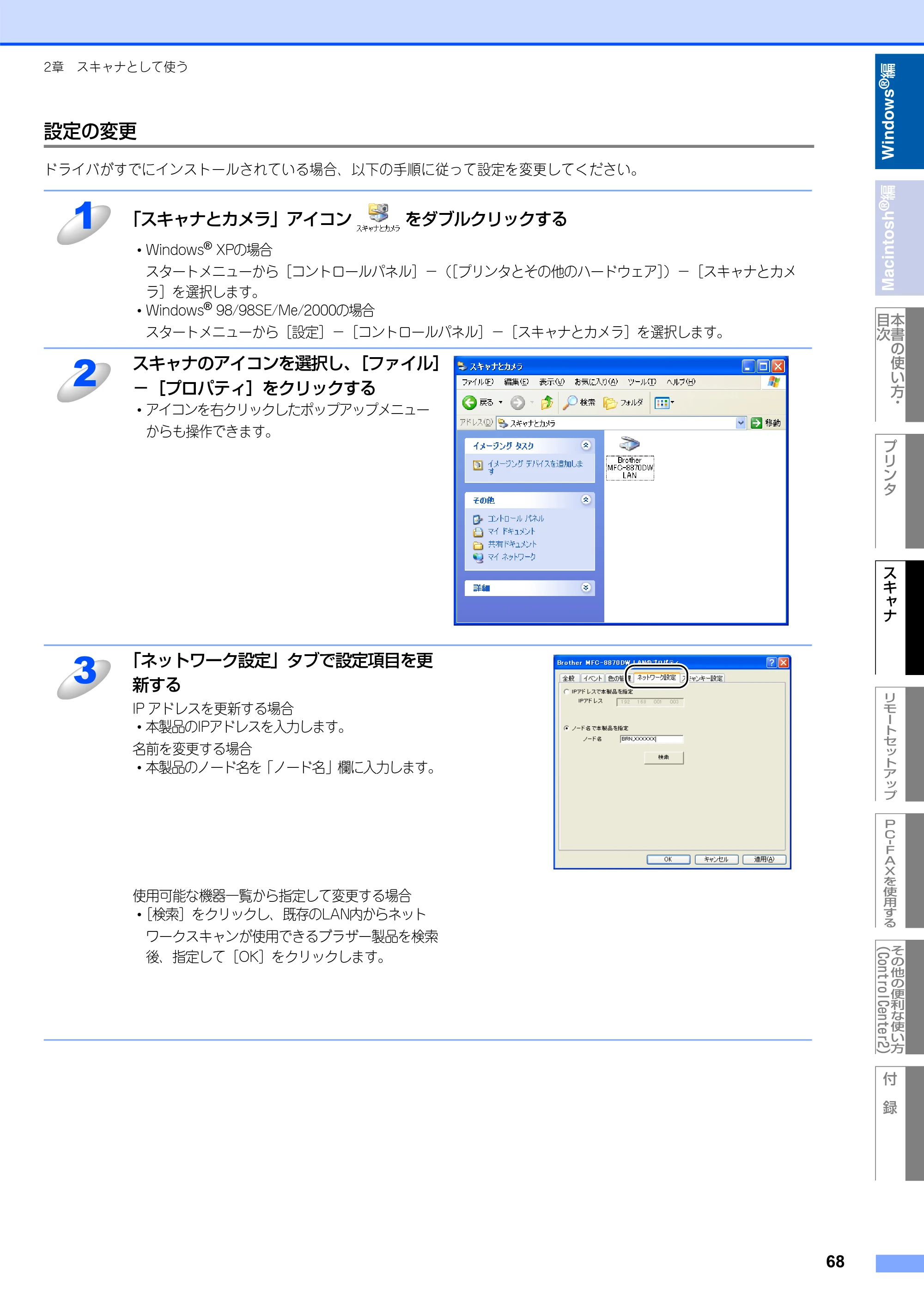Click the Folders (フォルダ) toolbar icon
924x1308 pixels.
click(610, 403)
